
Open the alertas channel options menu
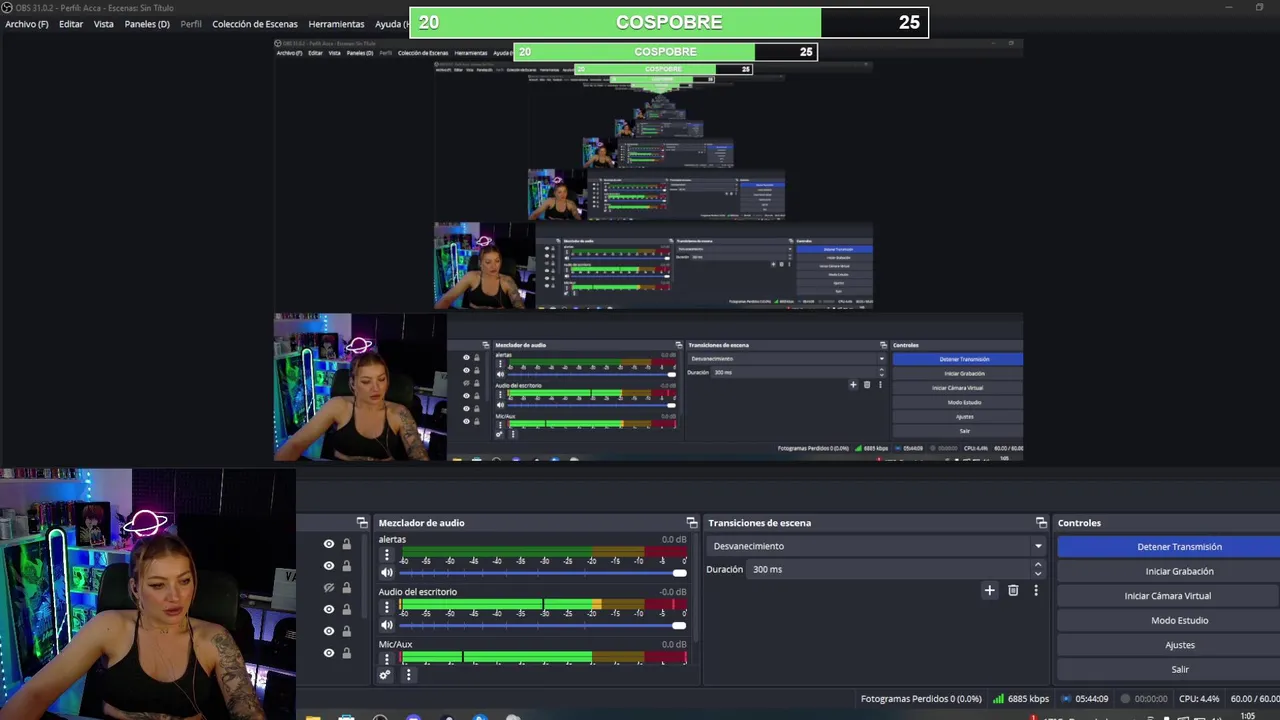pos(387,555)
